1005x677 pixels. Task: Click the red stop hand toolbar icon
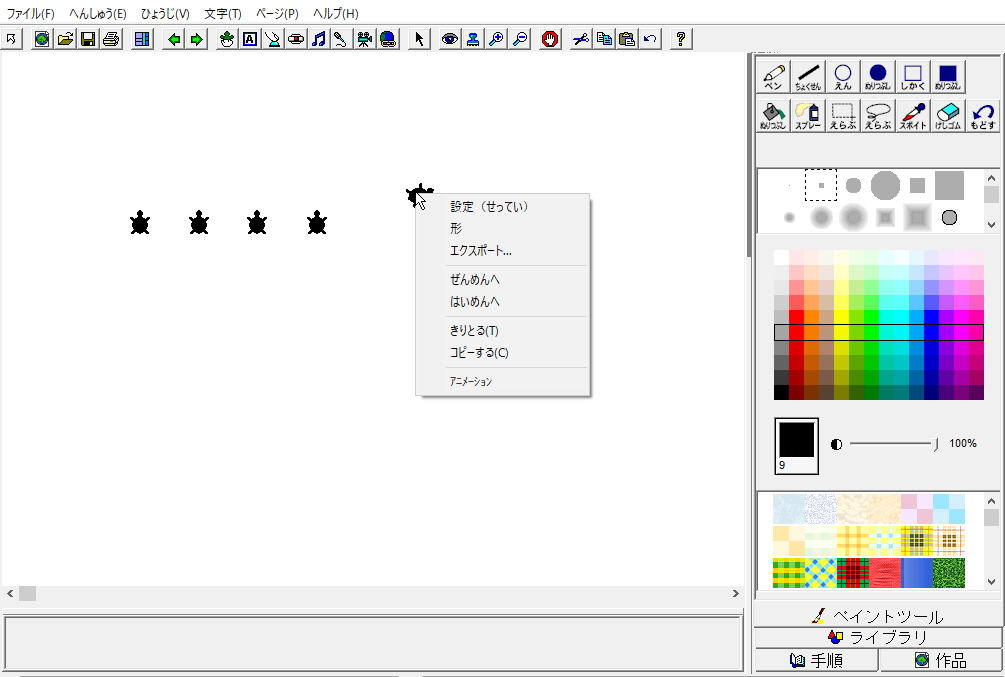pyautogui.click(x=550, y=39)
